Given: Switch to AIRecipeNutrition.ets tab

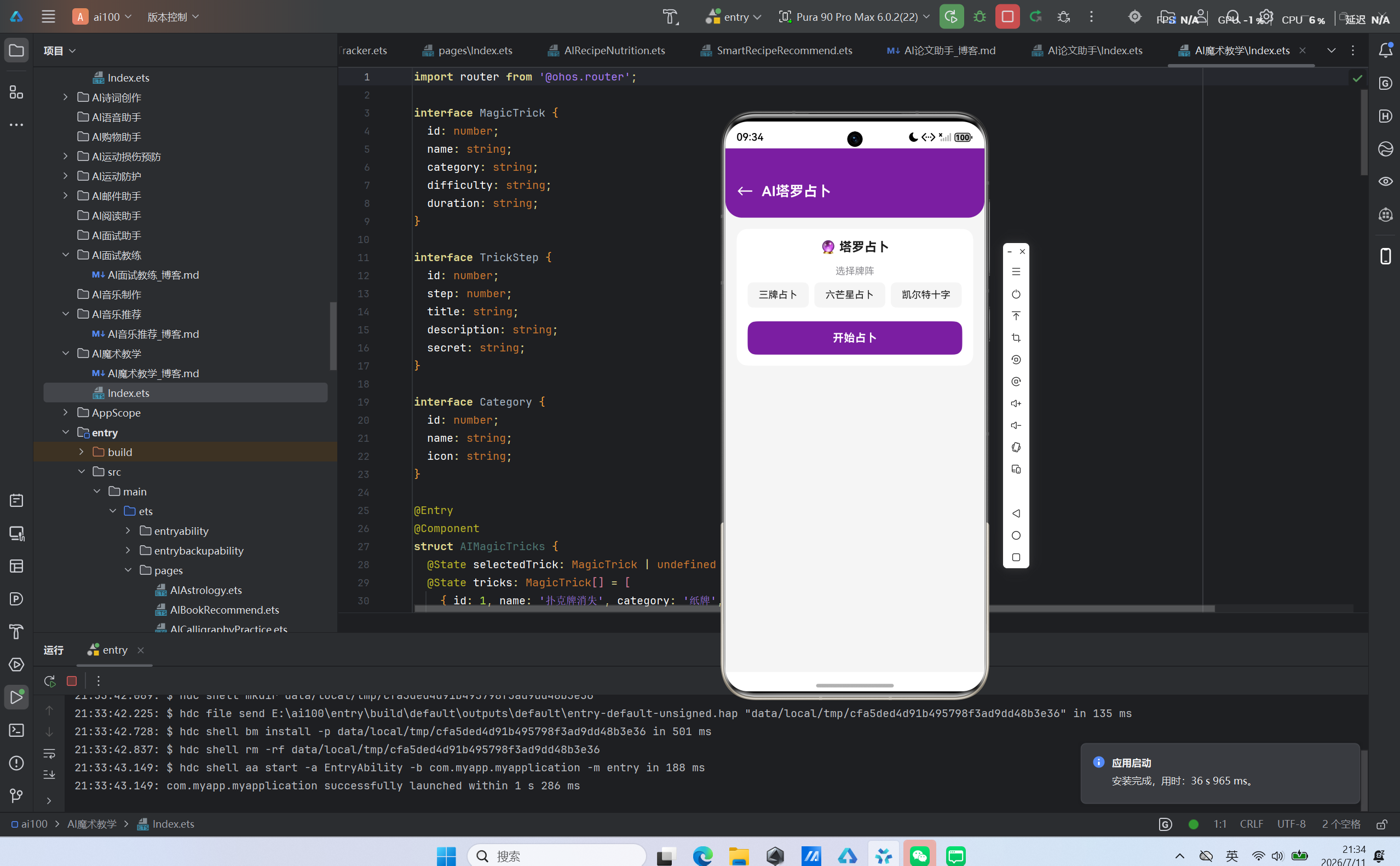Looking at the screenshot, I should 606,50.
